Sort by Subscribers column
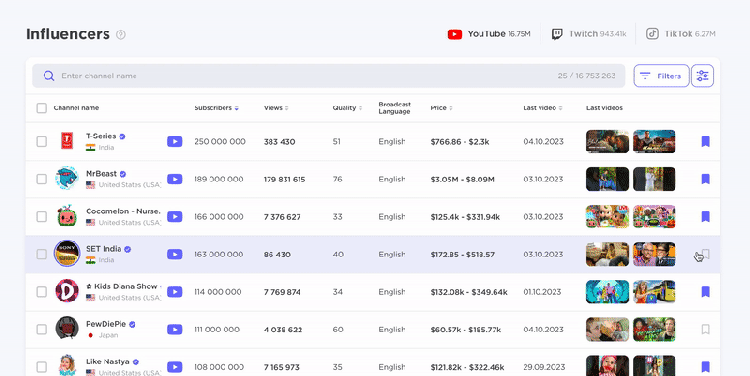This screenshot has height=376, width=750. [216, 108]
